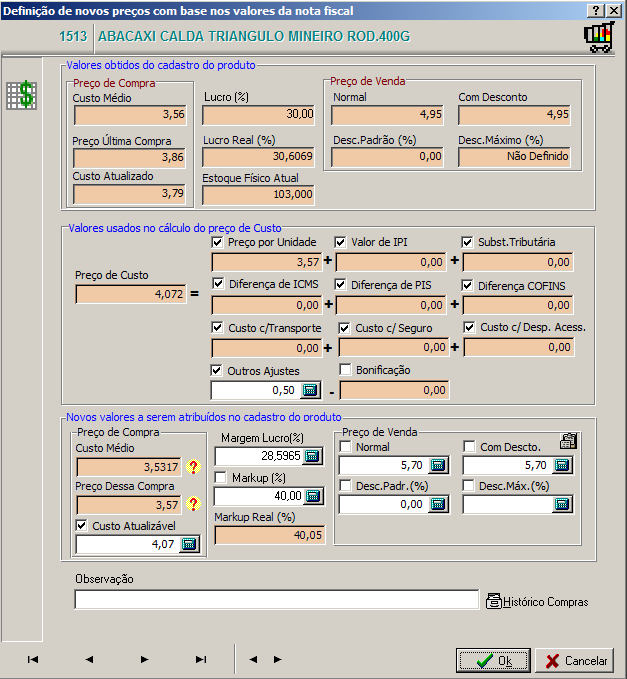Open calculator next to Margem Lucro value
Screen dimensions: 627x679
coord(313,456)
